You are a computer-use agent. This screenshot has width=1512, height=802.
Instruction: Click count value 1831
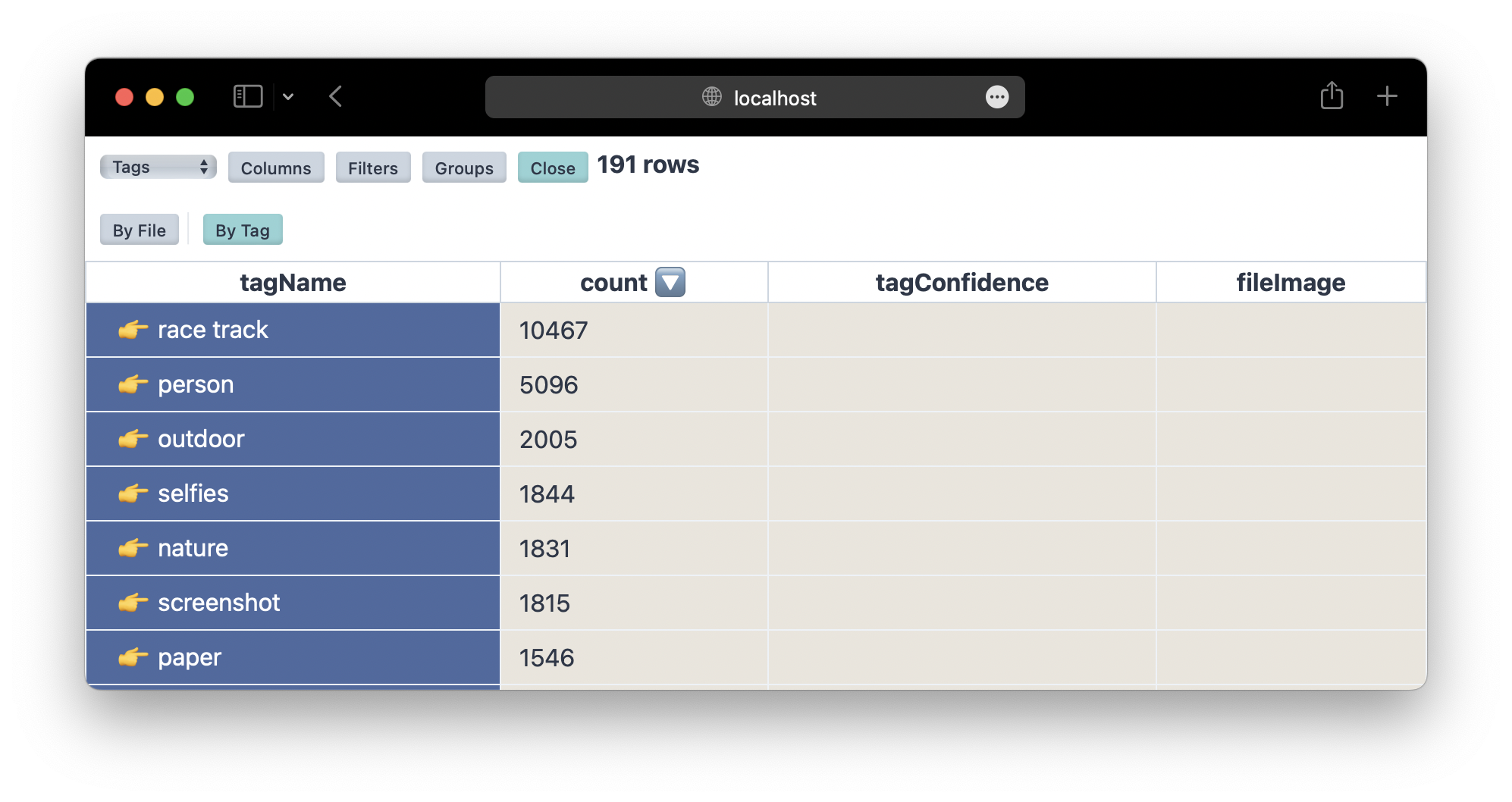544,549
